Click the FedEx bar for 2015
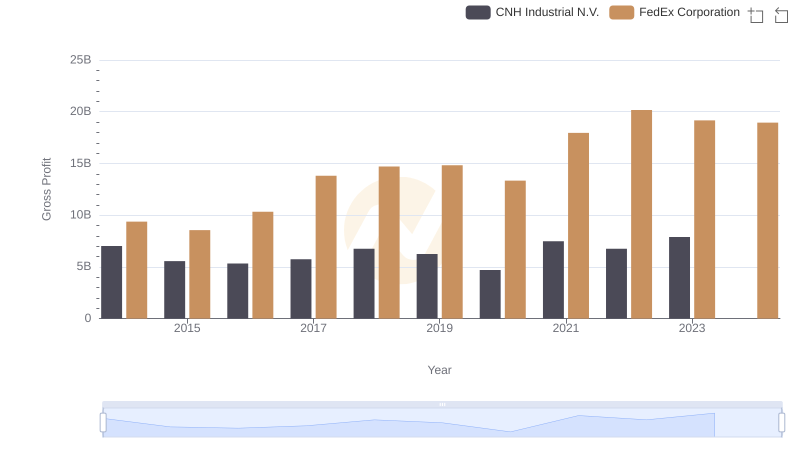 tap(199, 274)
